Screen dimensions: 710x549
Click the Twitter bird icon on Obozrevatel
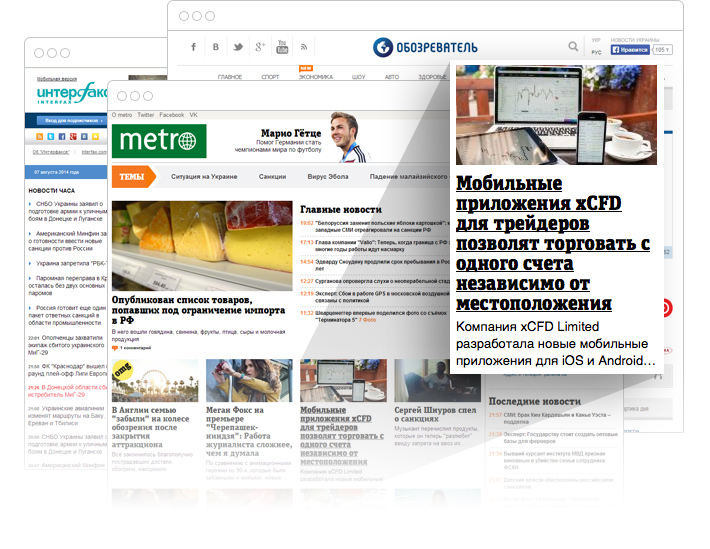click(238, 47)
